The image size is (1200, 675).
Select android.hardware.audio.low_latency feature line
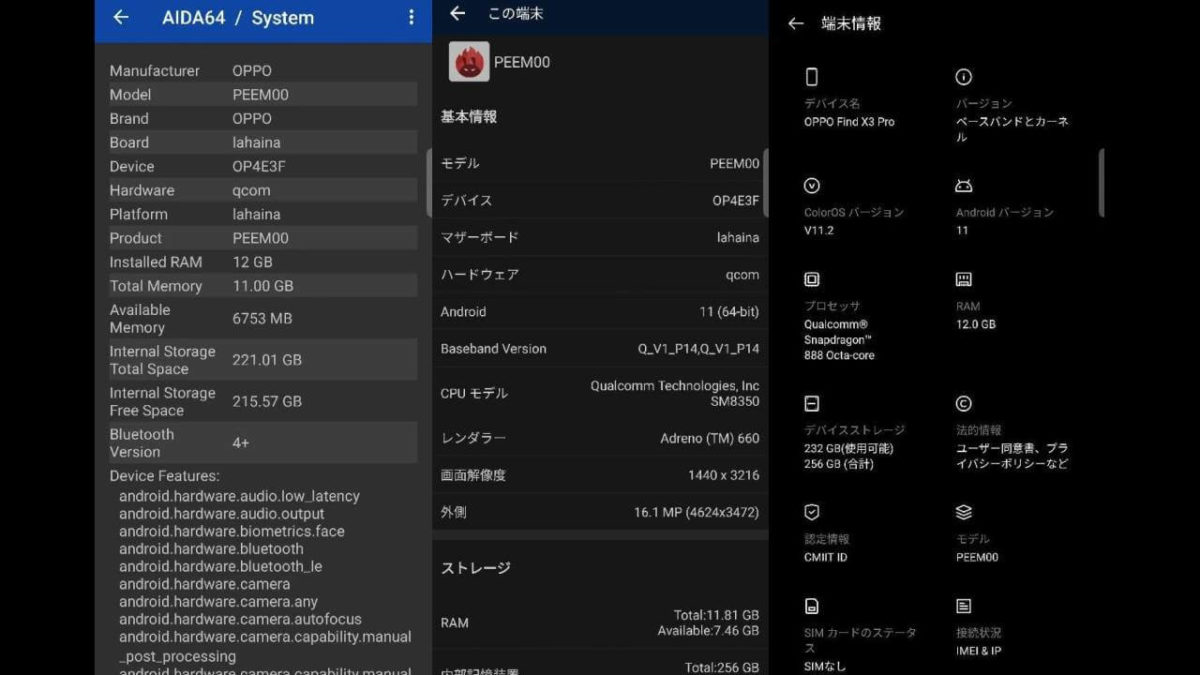pyautogui.click(x=239, y=496)
